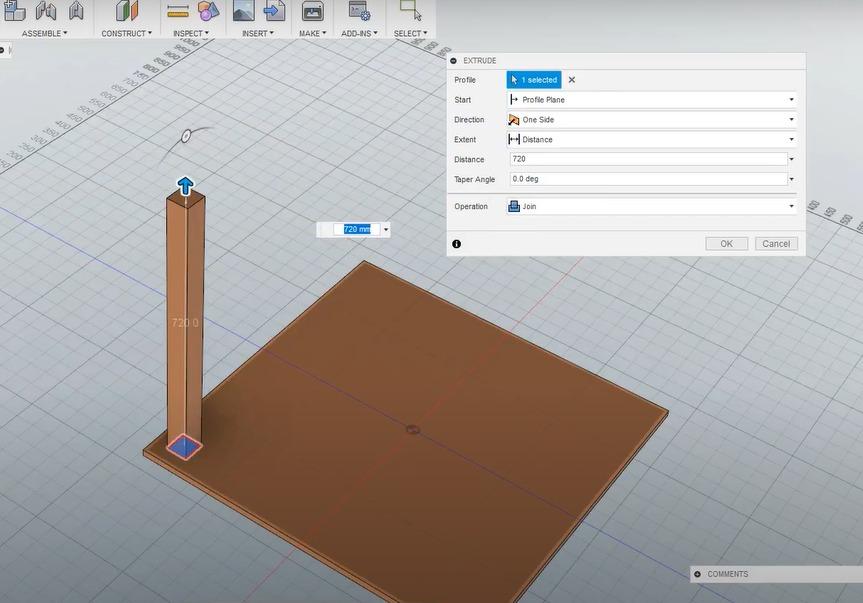Open the INSPECT menu

[191, 34]
